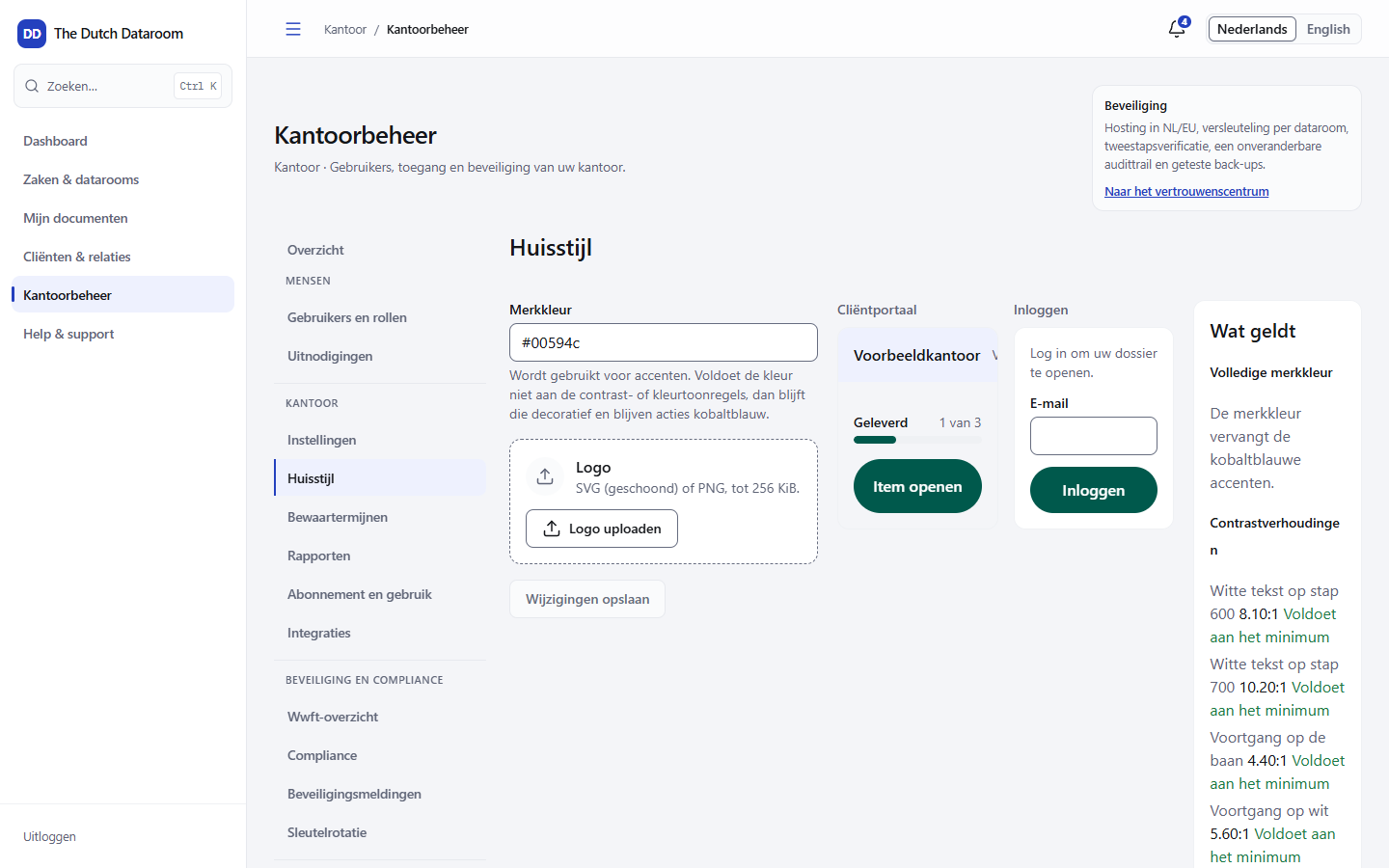
Task: Click the Merkkleur hex input field
Action: click(x=664, y=342)
